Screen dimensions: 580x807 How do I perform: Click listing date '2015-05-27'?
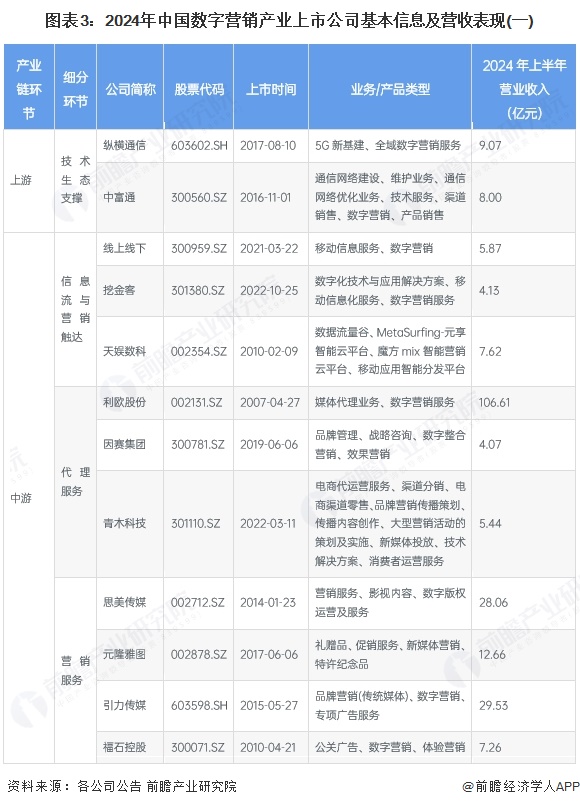[269, 705]
